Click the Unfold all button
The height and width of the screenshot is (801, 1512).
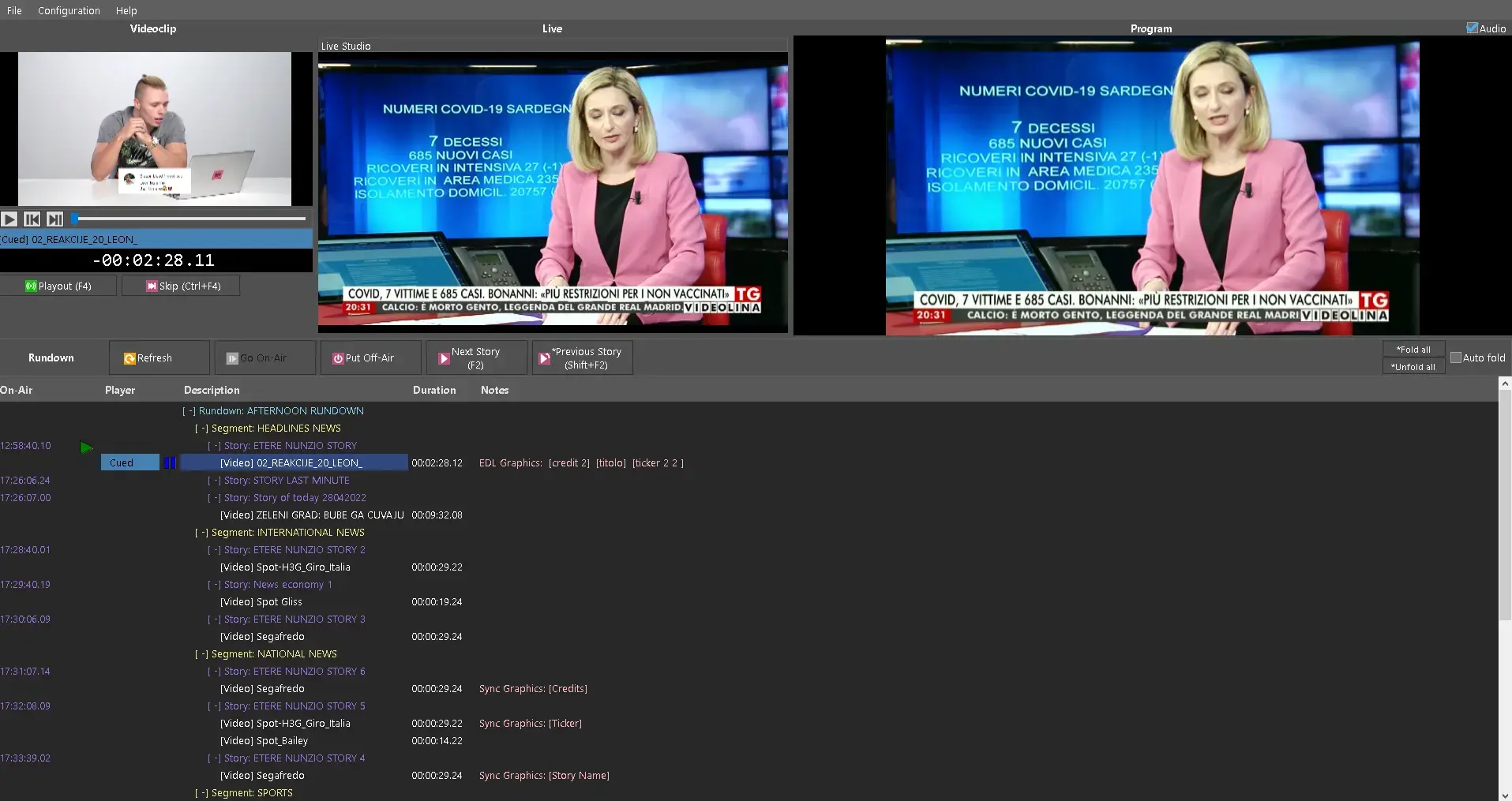pyautogui.click(x=1413, y=367)
